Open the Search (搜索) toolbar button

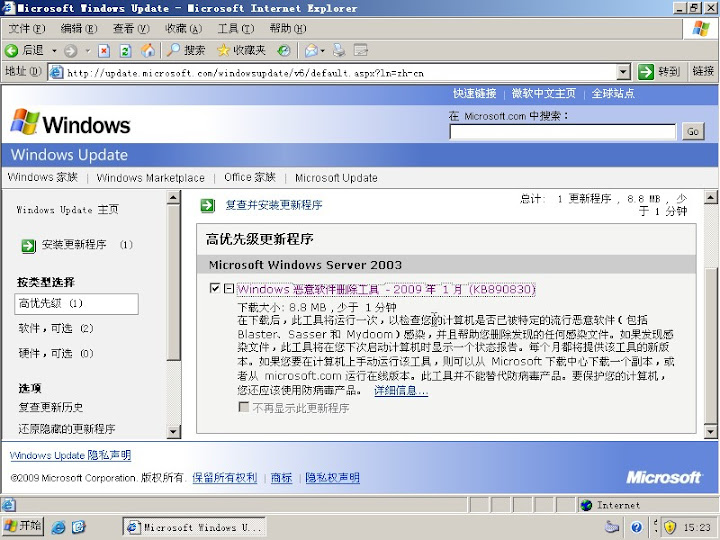click(x=186, y=51)
